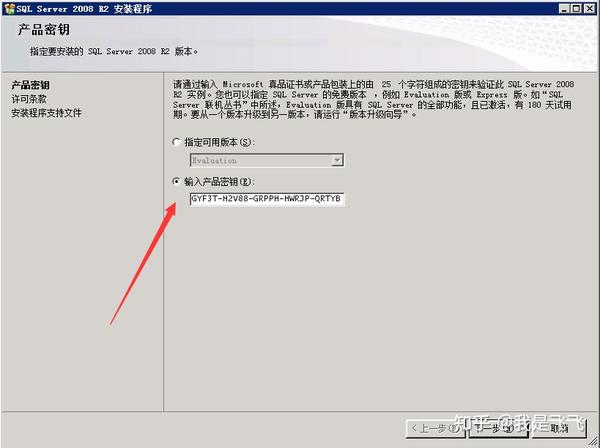Click the SQL Server installer title bar icon
Screen dimensions: 600x448
[9, 8]
